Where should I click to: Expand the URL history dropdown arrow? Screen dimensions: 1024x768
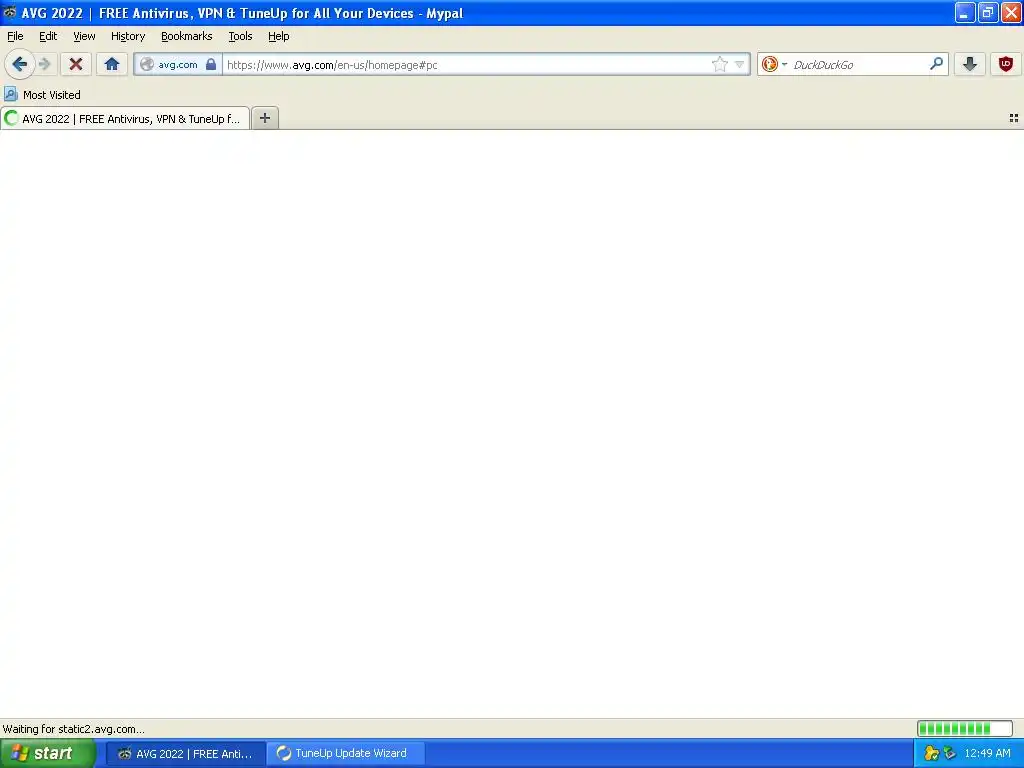coord(739,64)
